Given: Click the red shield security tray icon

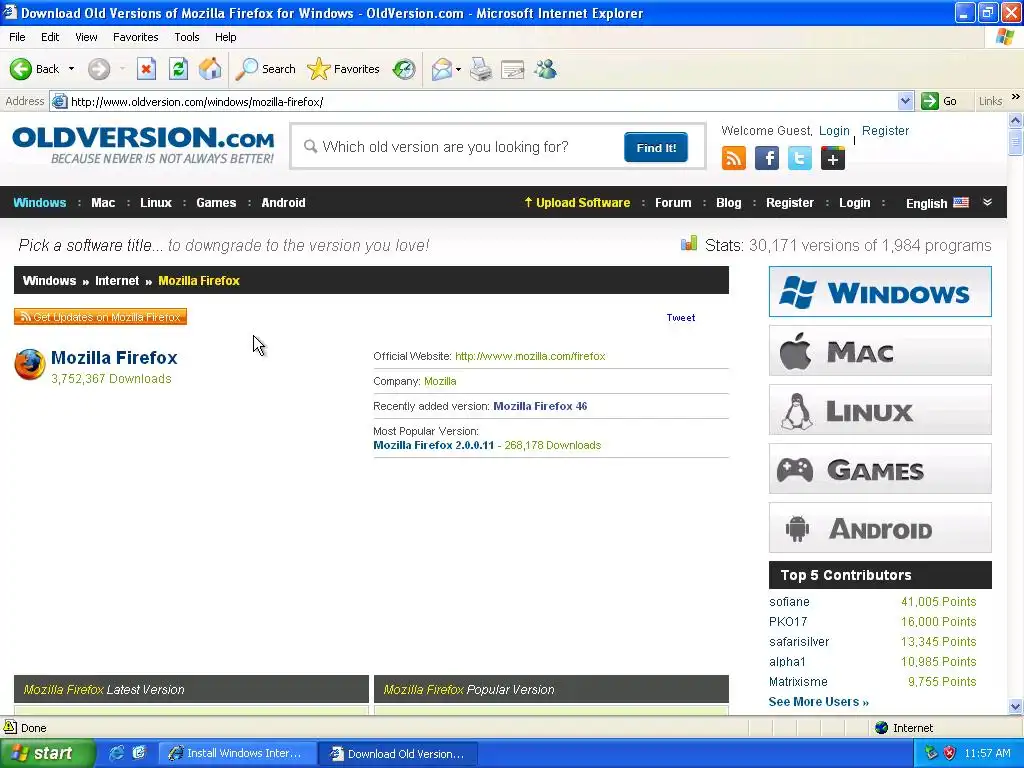Looking at the screenshot, I should pos(949,753).
